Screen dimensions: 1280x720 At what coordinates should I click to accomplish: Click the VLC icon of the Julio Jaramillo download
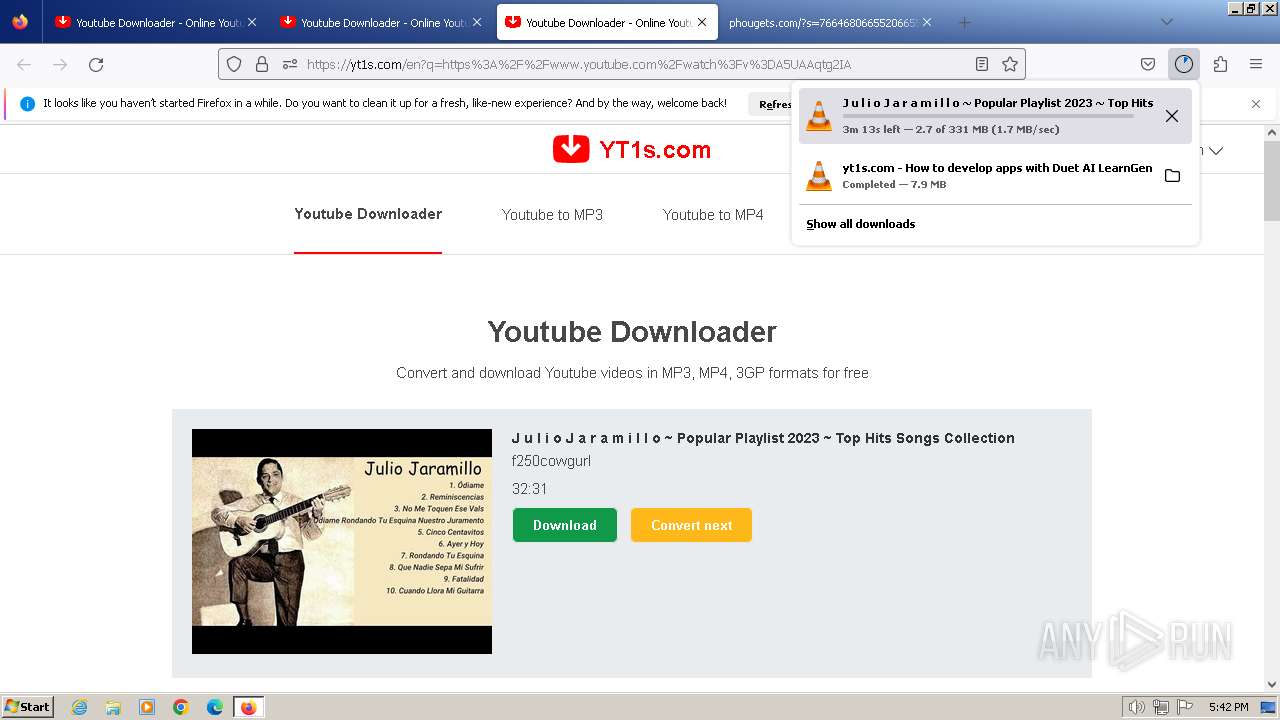[819, 116]
